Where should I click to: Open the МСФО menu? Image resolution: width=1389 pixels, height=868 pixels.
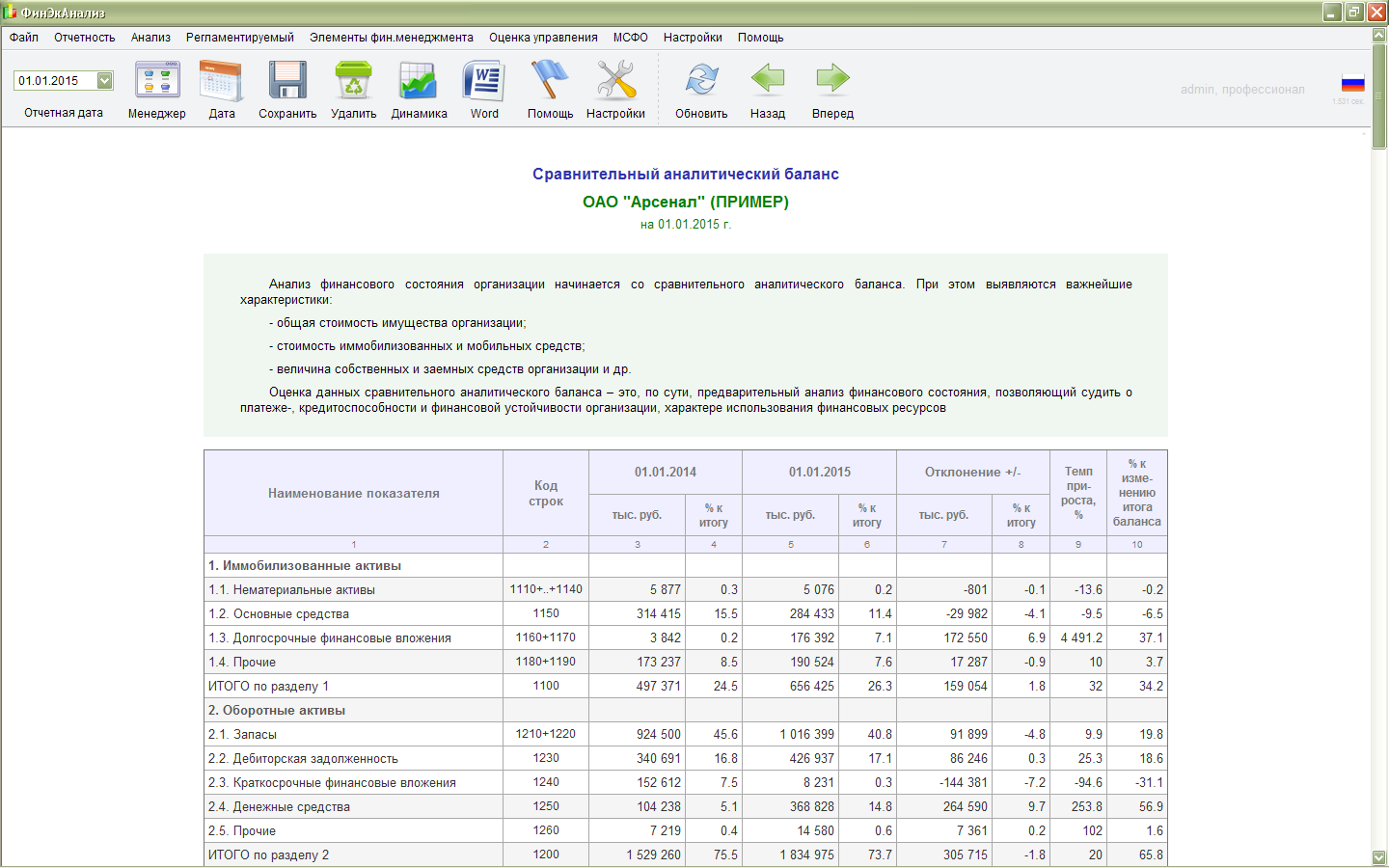(x=630, y=38)
